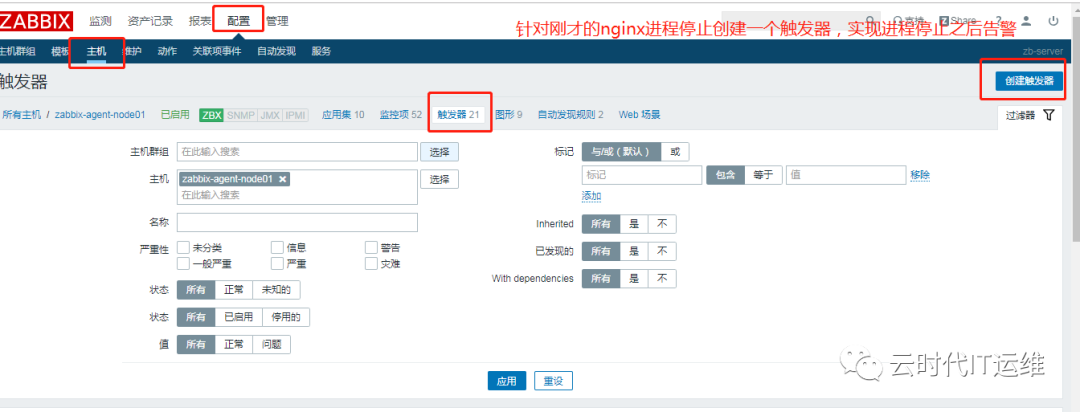Click the JMX availability badge

coord(269,115)
